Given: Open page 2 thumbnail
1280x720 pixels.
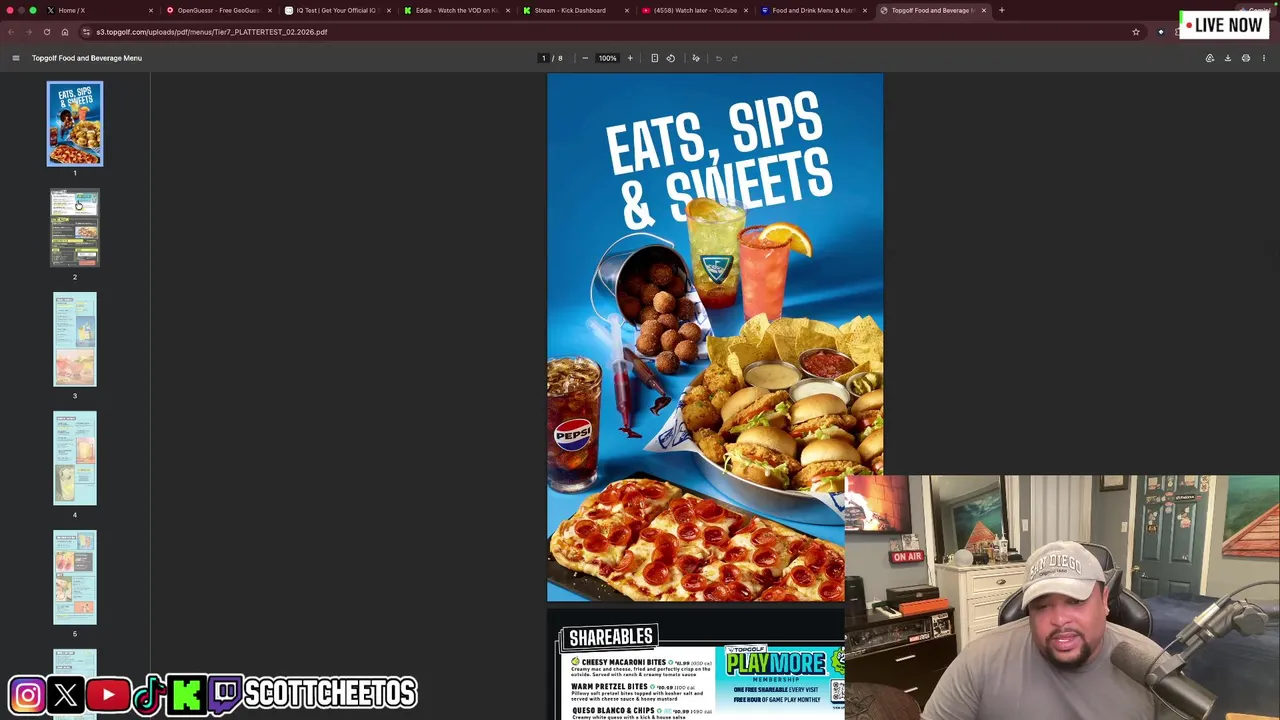Looking at the screenshot, I should point(75,229).
